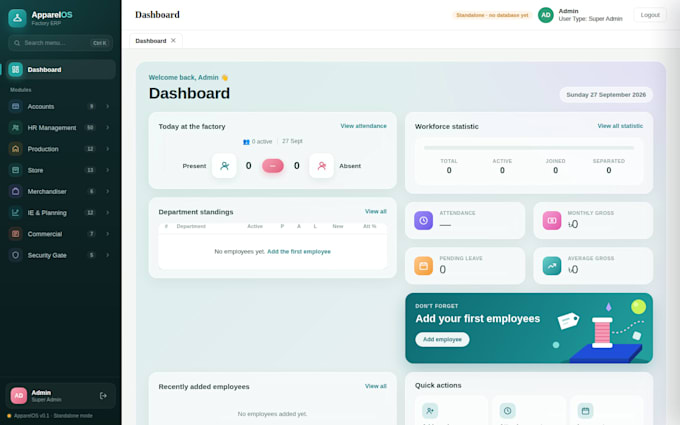Click the Standalone no database badge

[x=492, y=15]
